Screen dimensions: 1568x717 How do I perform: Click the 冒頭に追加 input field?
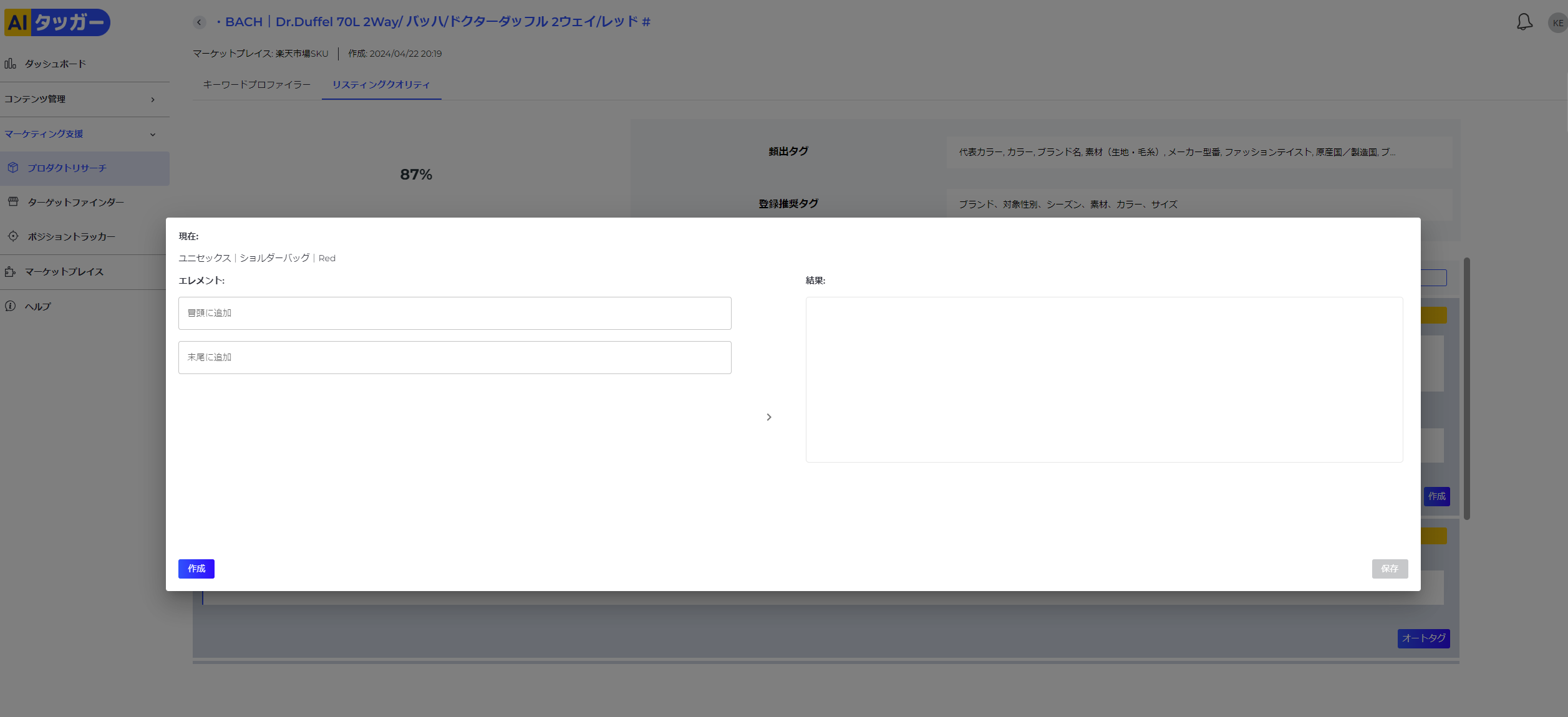(454, 313)
